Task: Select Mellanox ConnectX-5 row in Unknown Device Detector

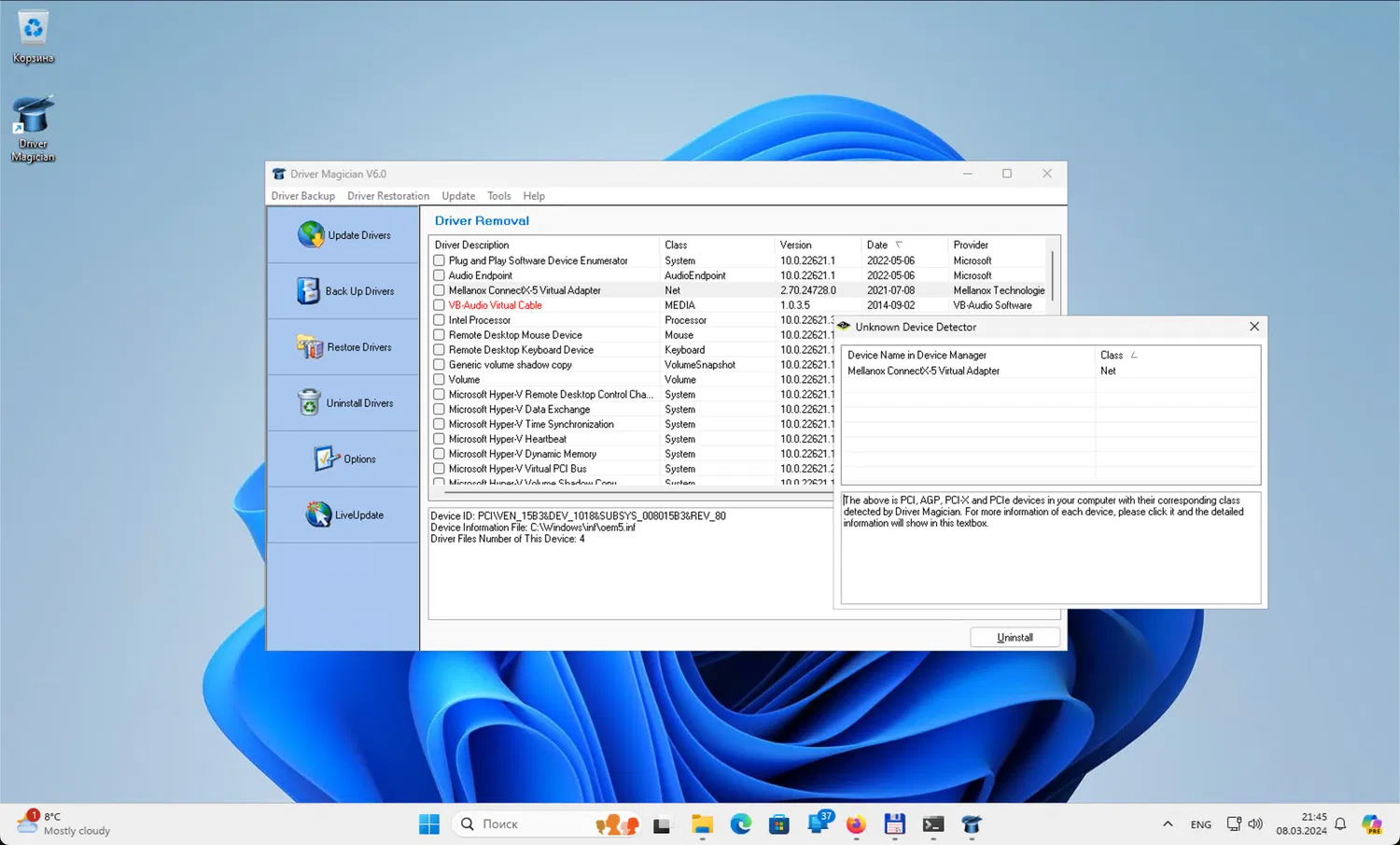Action: tap(923, 371)
